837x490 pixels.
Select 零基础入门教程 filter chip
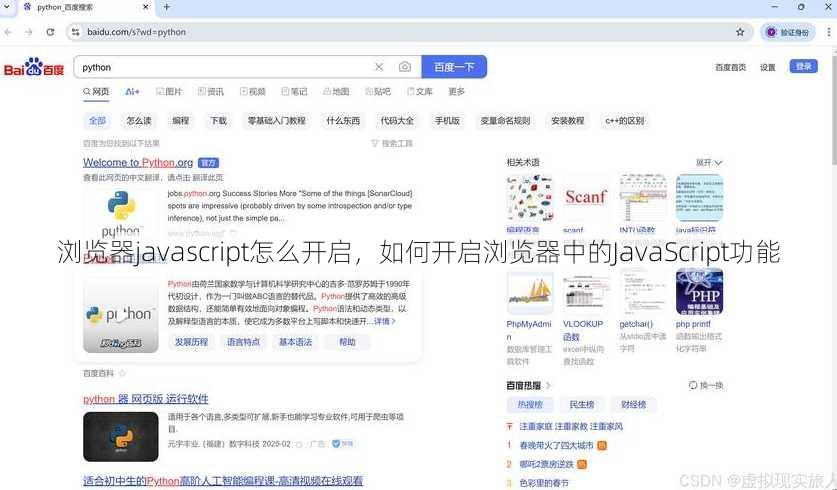pyautogui.click(x=277, y=121)
